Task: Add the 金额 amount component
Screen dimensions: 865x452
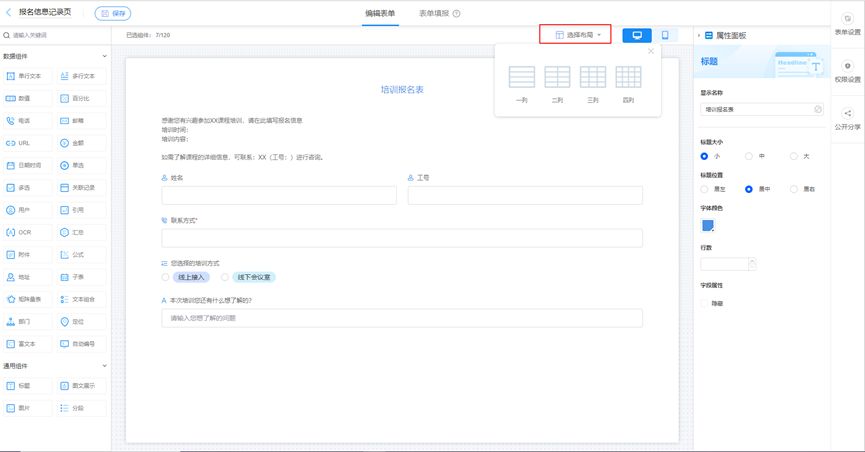Action: (x=81, y=143)
